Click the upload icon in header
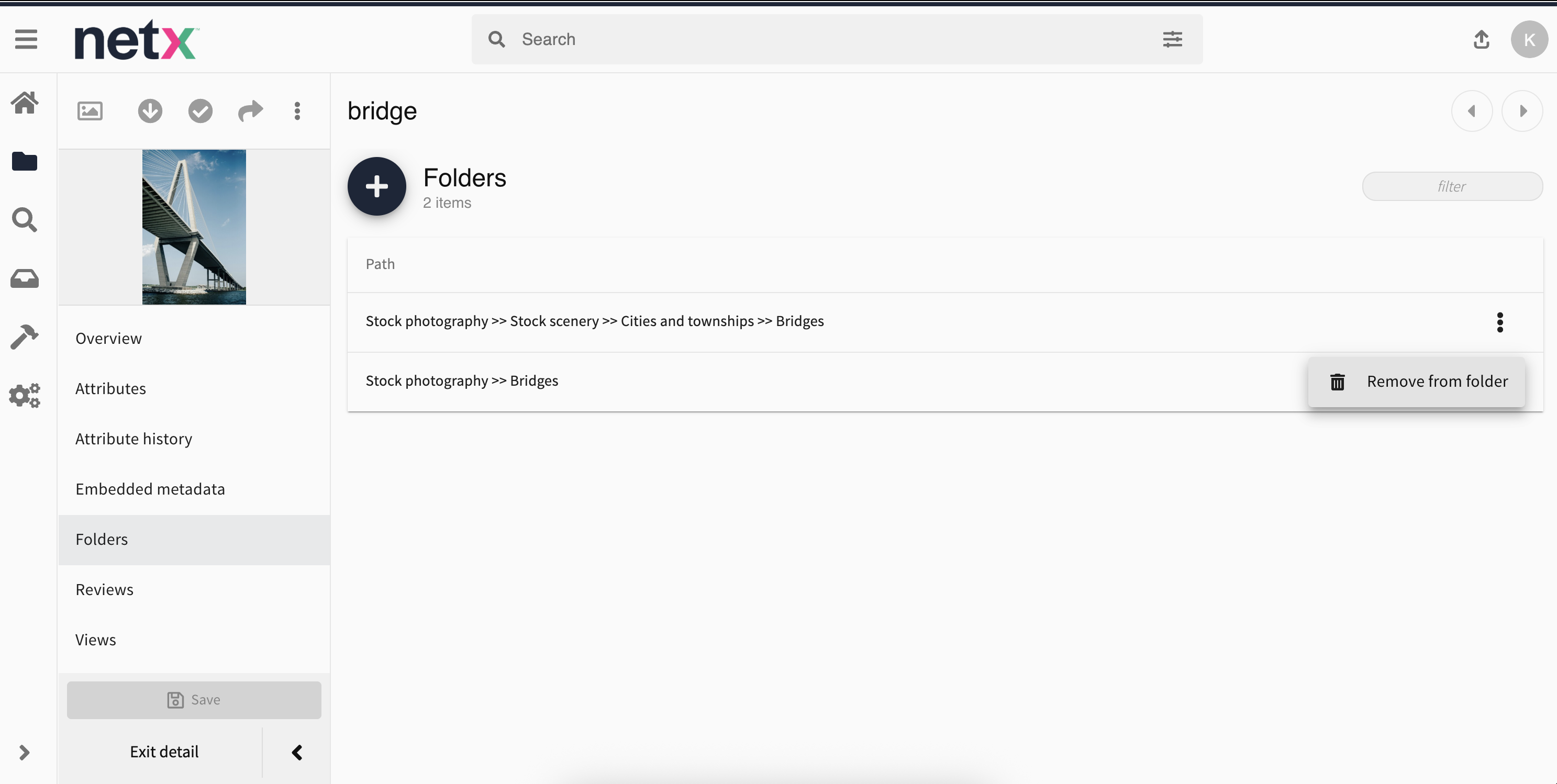The image size is (1557, 784). click(1481, 40)
